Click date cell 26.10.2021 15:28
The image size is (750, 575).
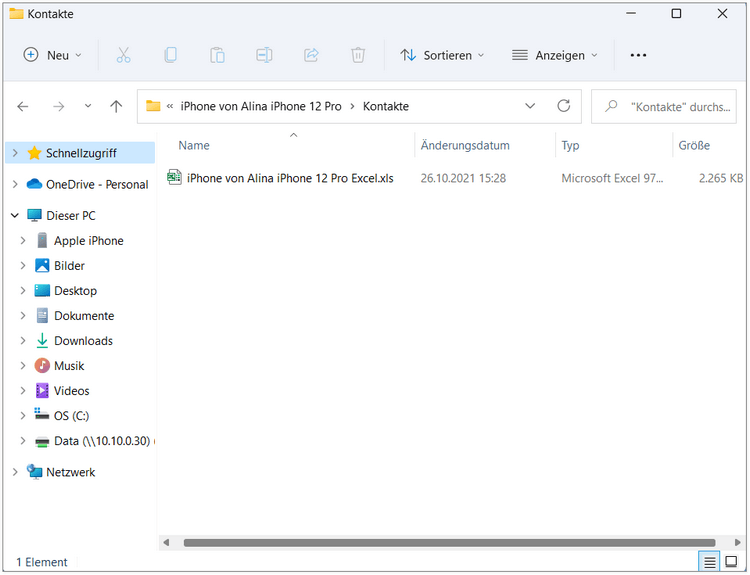tap(463, 178)
